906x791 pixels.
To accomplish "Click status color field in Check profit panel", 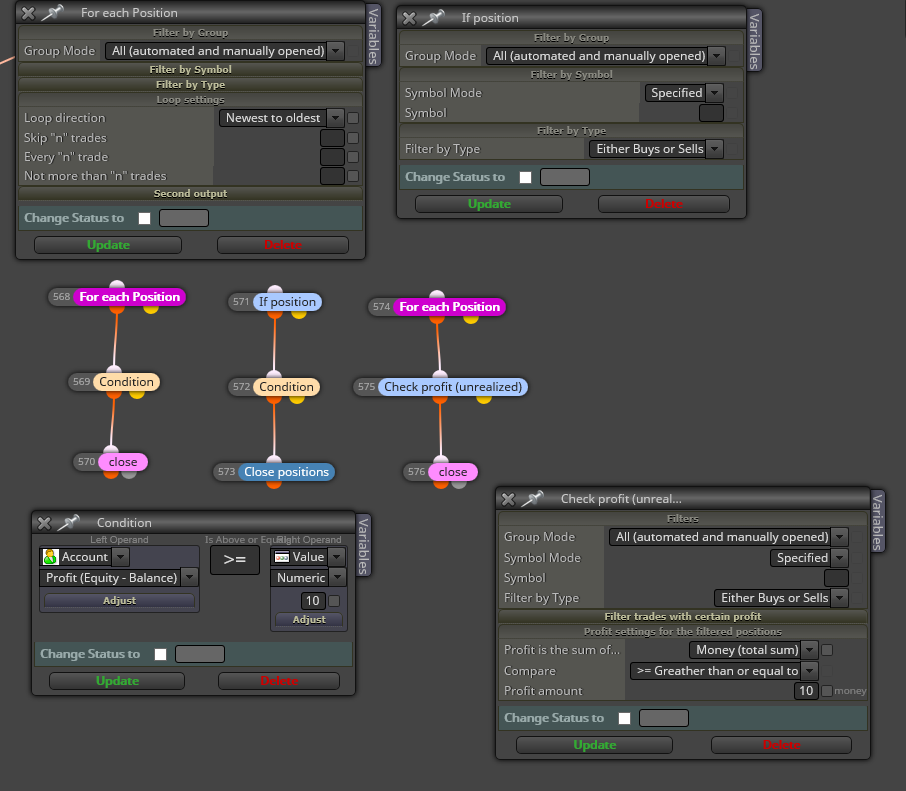I will pos(664,718).
